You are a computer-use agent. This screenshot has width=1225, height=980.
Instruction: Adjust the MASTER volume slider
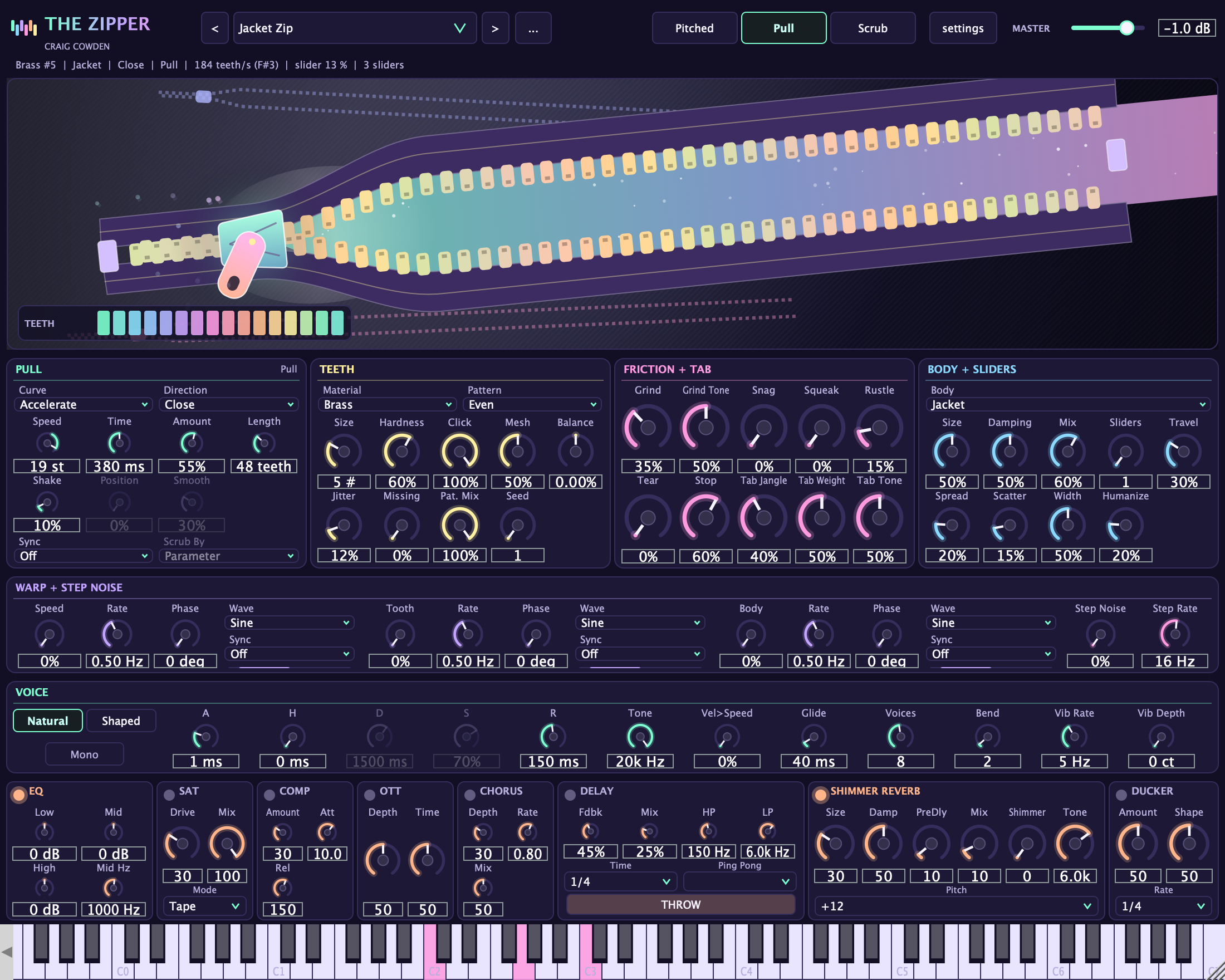click(1106, 28)
